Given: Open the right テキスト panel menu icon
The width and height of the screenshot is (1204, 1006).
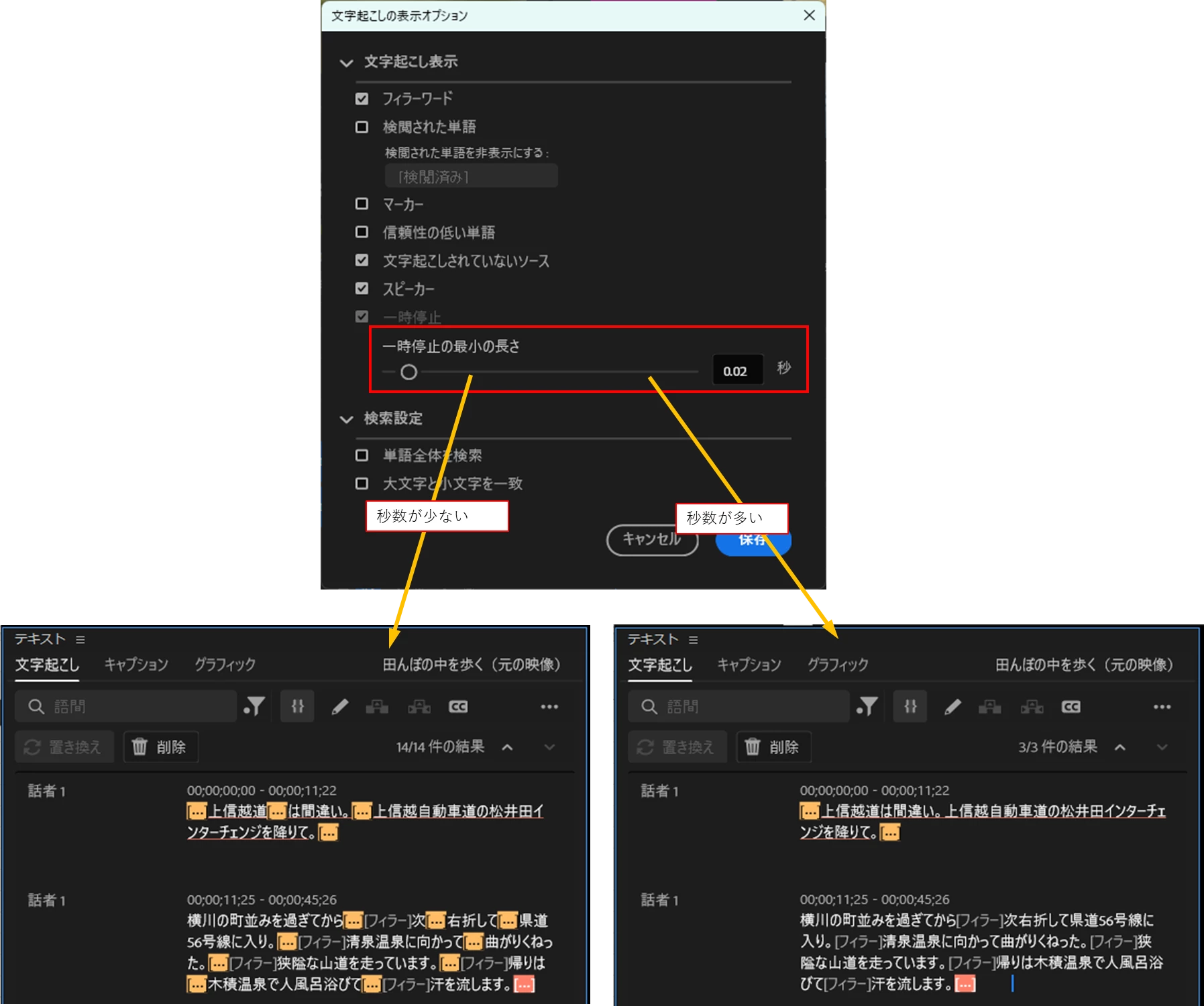Looking at the screenshot, I should pyautogui.click(x=694, y=640).
